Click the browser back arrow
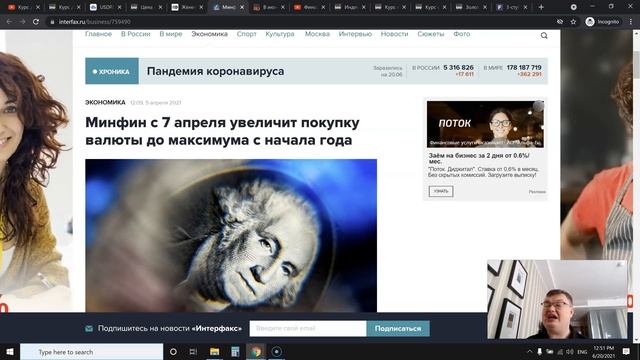 click(9, 22)
